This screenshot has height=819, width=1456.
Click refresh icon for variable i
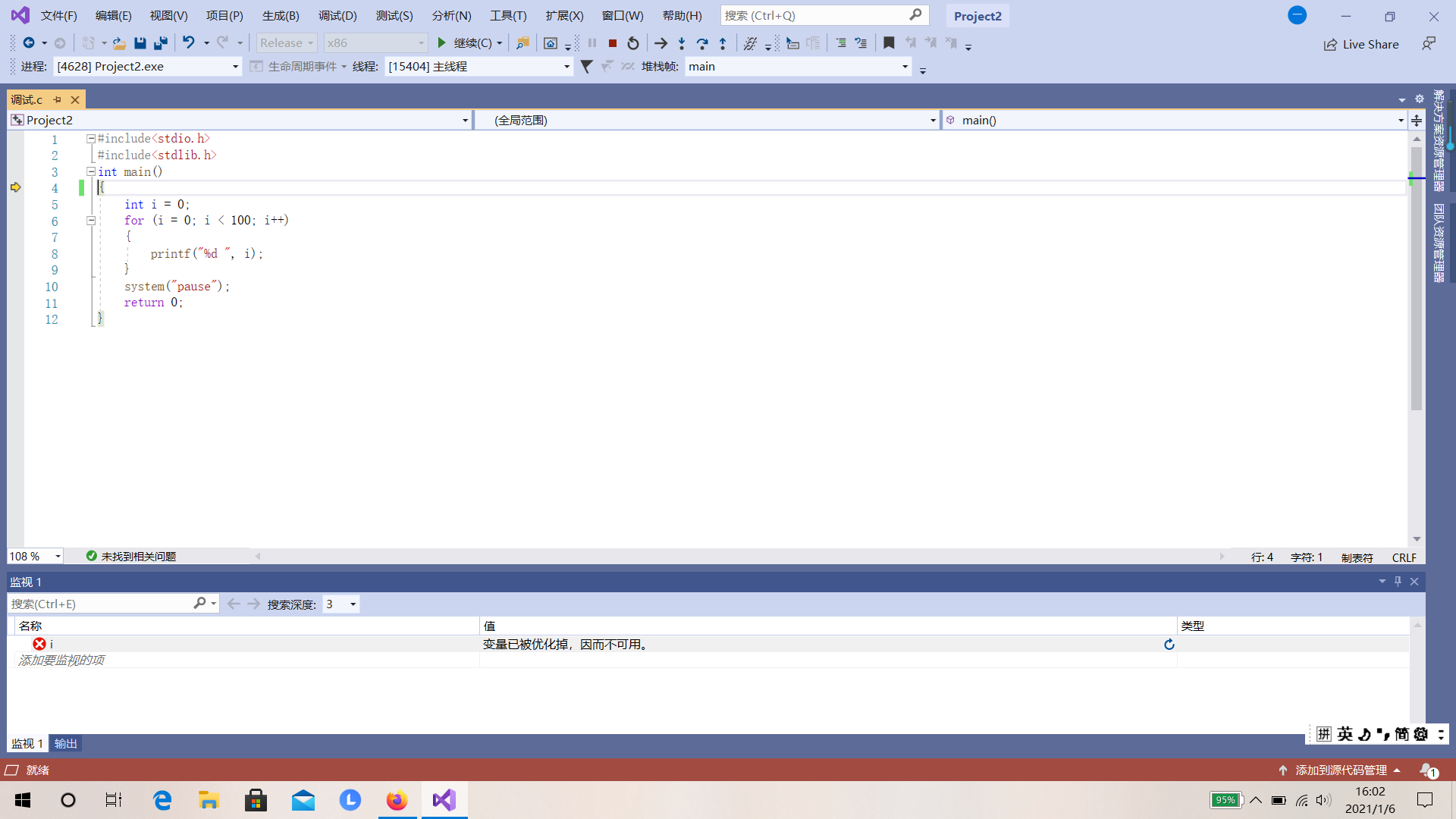(x=1169, y=645)
